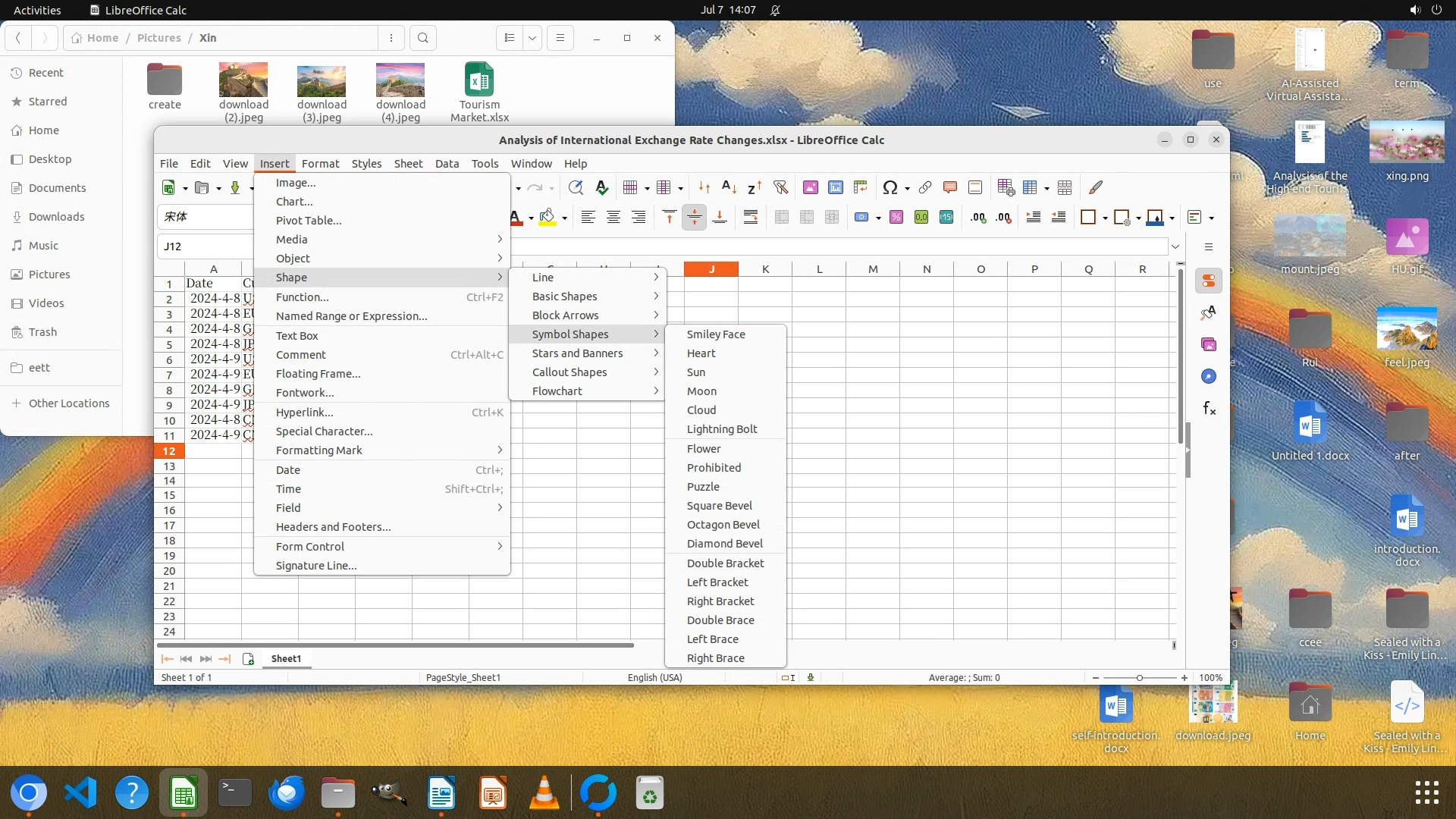Open the Spelling check icon
1456x819 pixels.
pyautogui.click(x=602, y=187)
